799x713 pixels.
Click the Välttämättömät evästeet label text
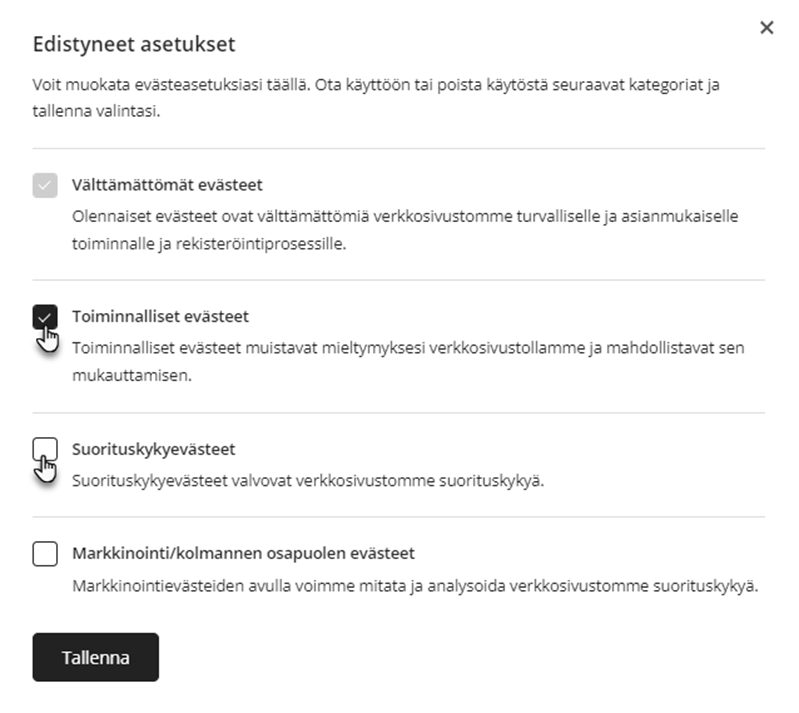point(167,185)
